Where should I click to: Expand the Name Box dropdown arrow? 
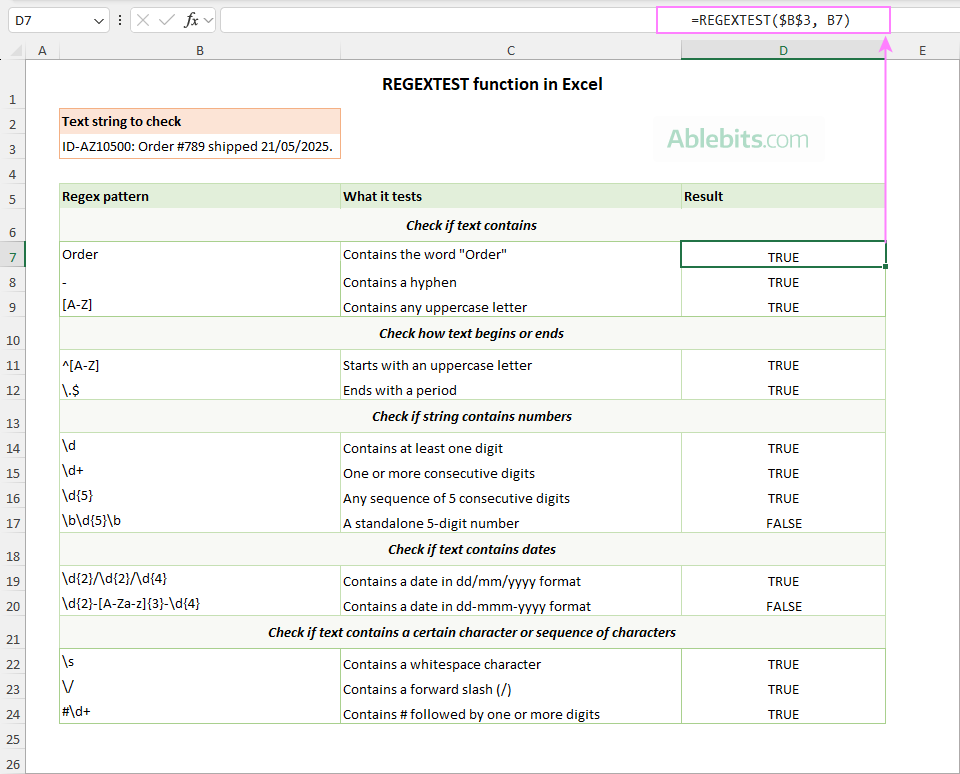point(99,21)
